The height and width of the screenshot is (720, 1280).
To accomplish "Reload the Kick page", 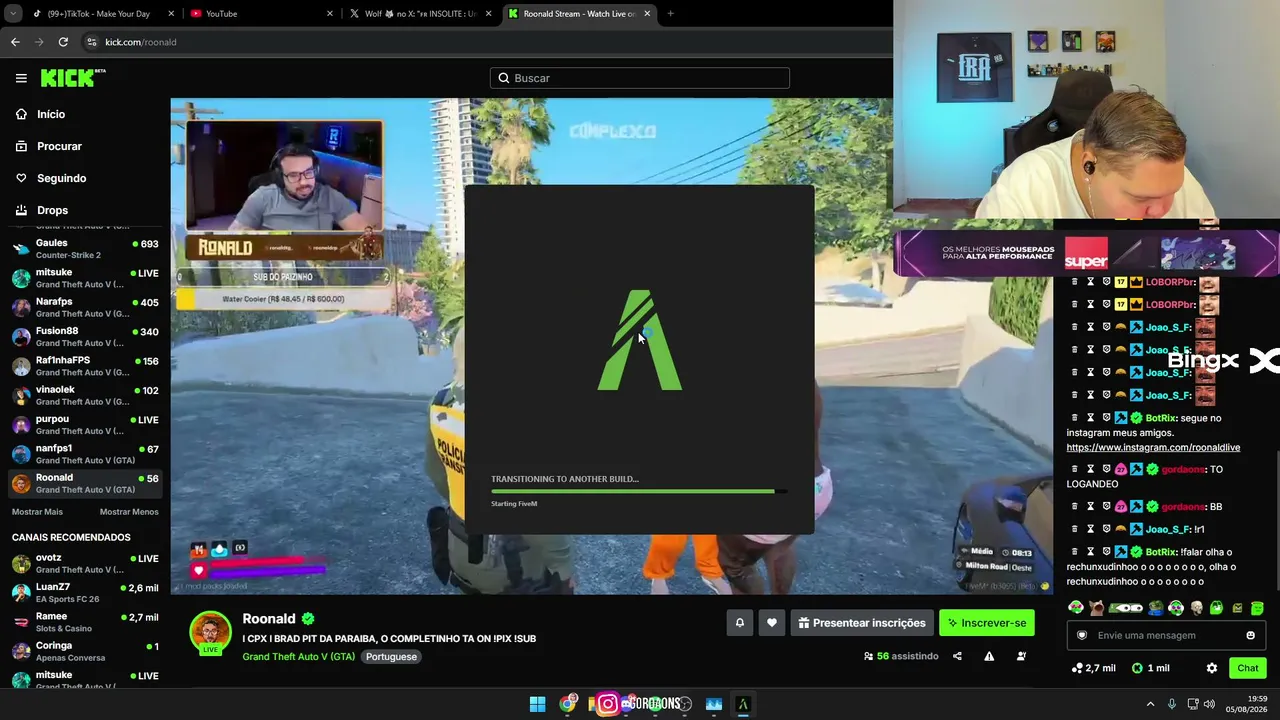I will tap(63, 42).
